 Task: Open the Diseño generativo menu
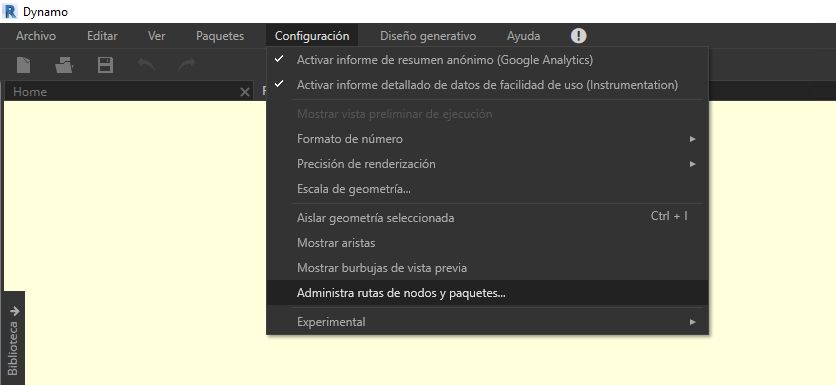coord(428,36)
